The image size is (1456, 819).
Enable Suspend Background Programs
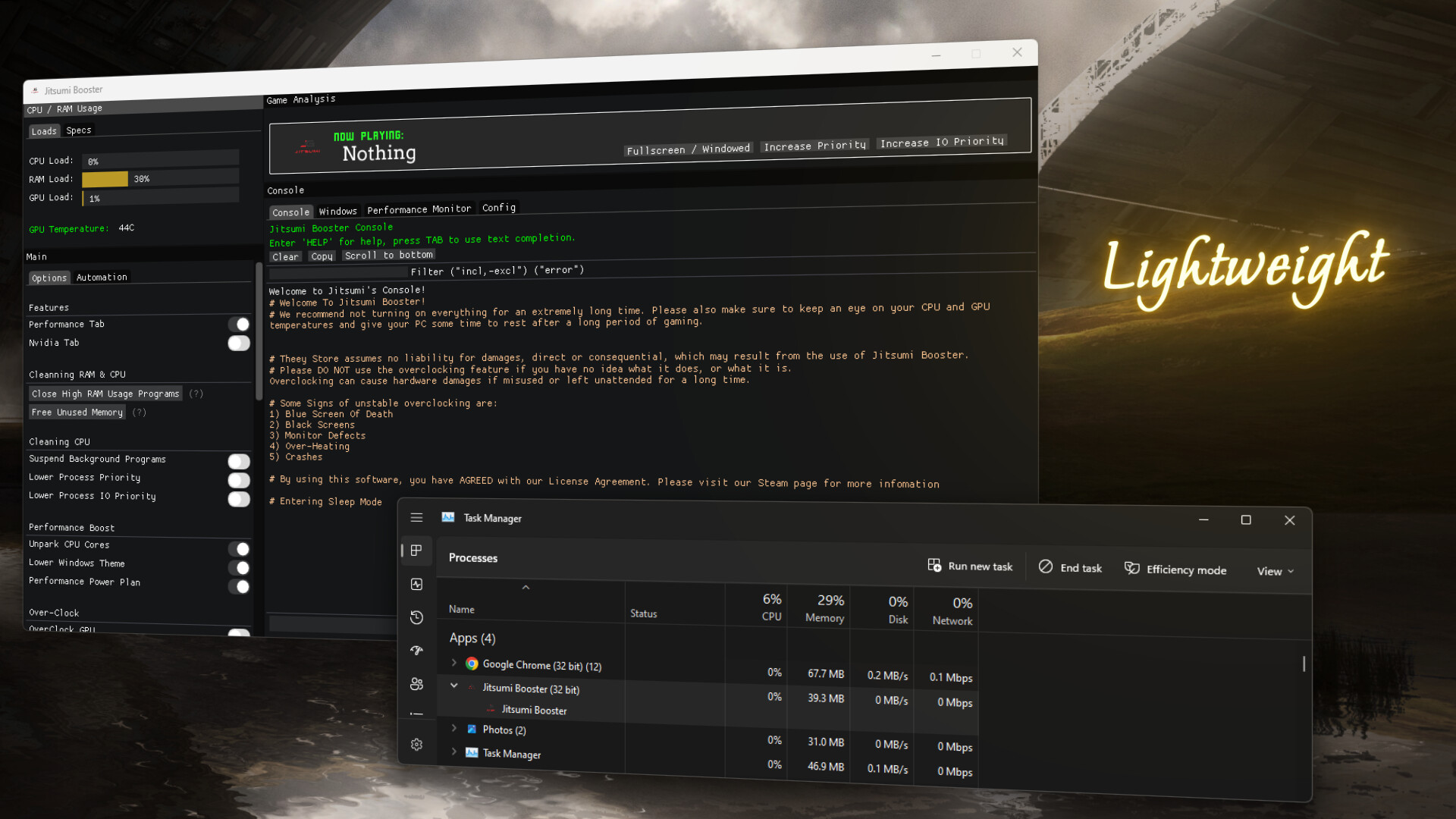point(239,461)
